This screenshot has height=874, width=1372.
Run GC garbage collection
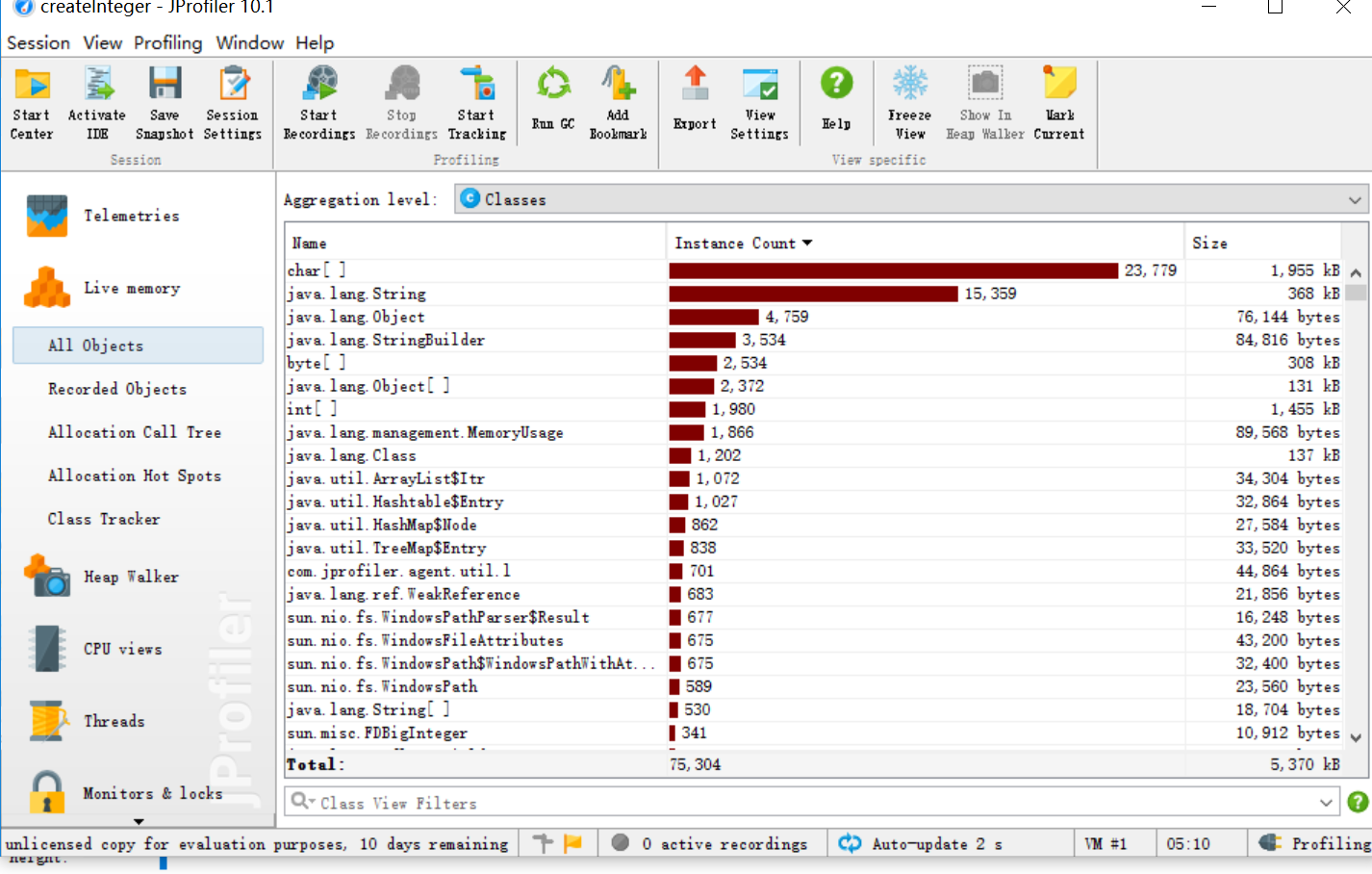[x=553, y=99]
